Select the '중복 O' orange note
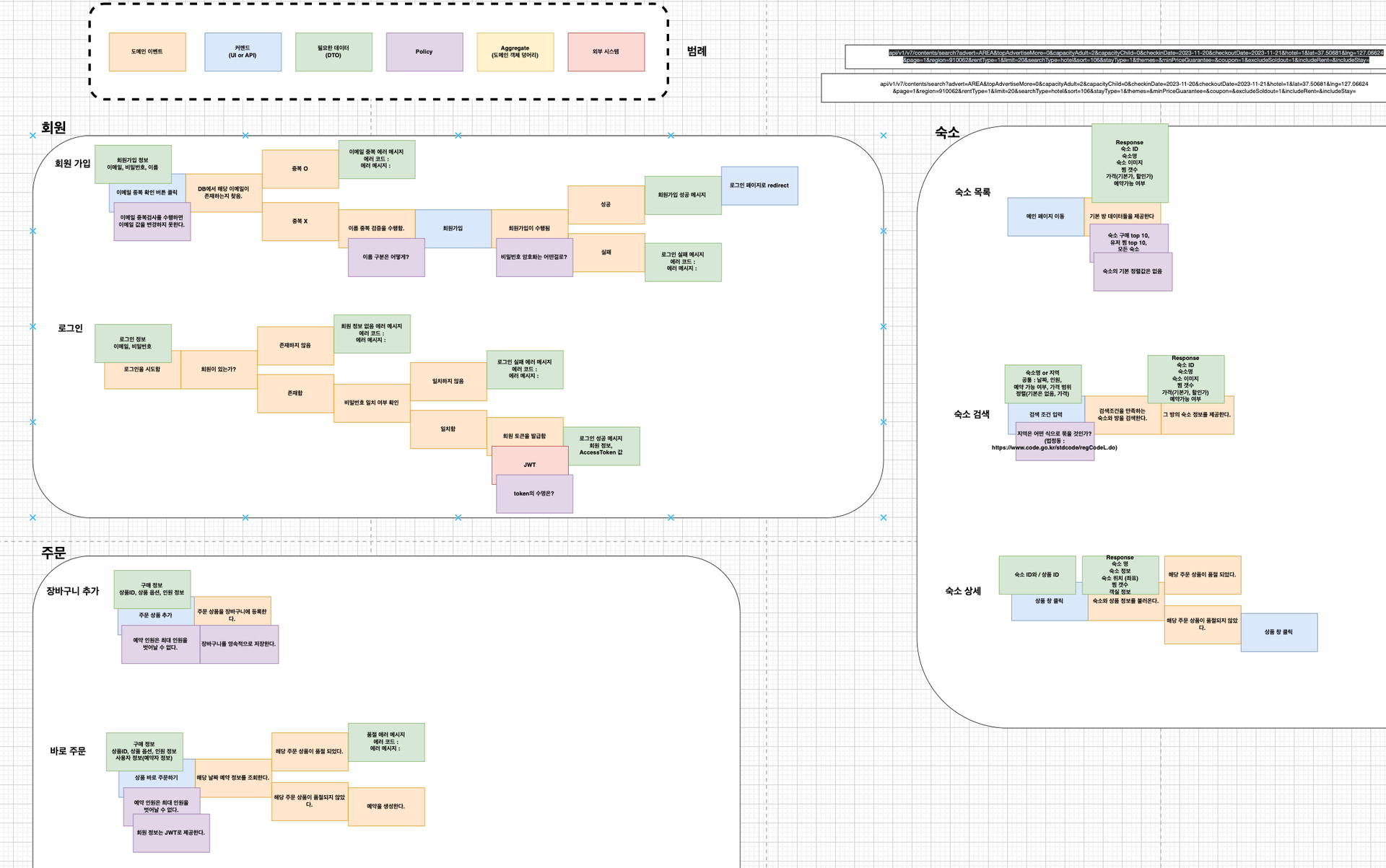The width and height of the screenshot is (1386, 868). (300, 169)
